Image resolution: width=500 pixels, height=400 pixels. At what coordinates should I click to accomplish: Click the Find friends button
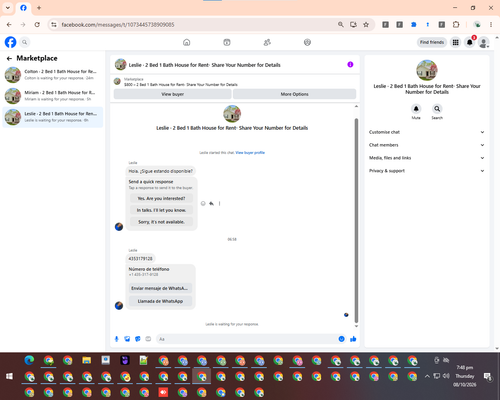432,42
